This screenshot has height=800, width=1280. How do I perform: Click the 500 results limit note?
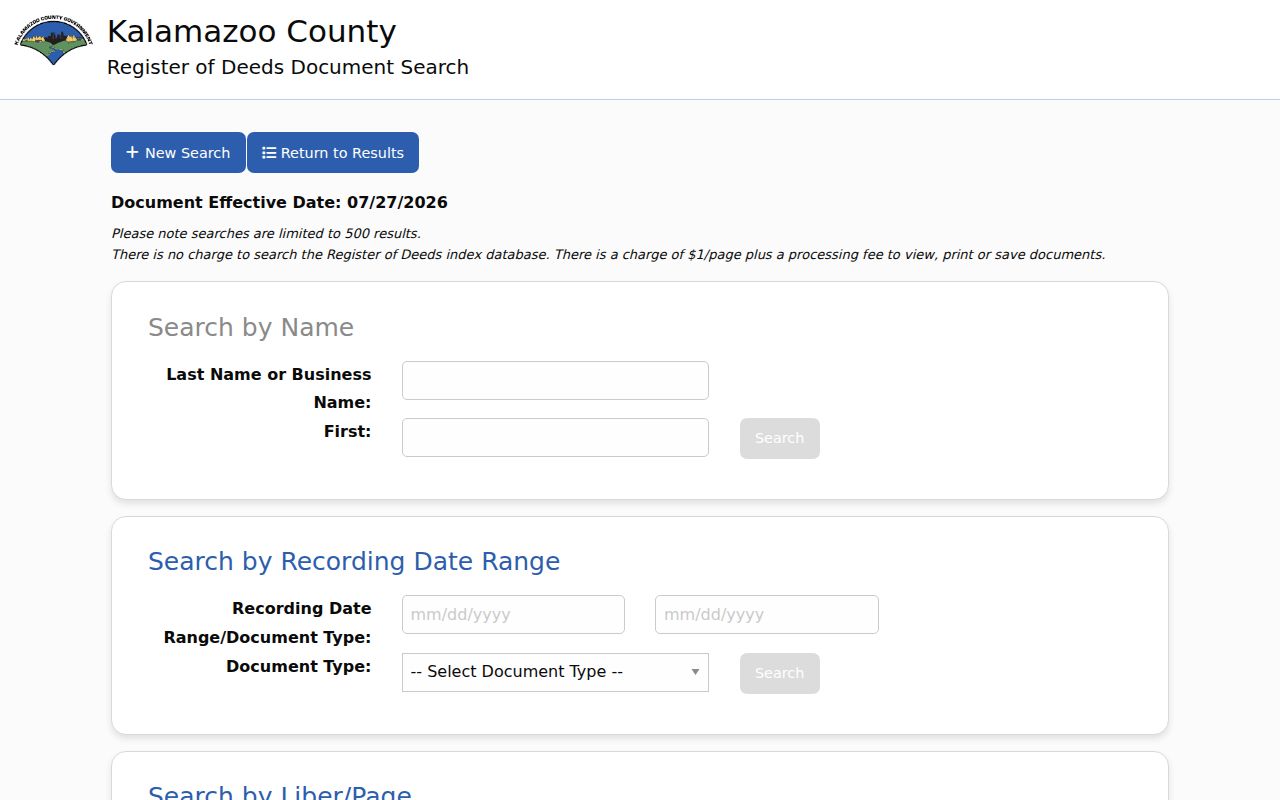coord(266,234)
